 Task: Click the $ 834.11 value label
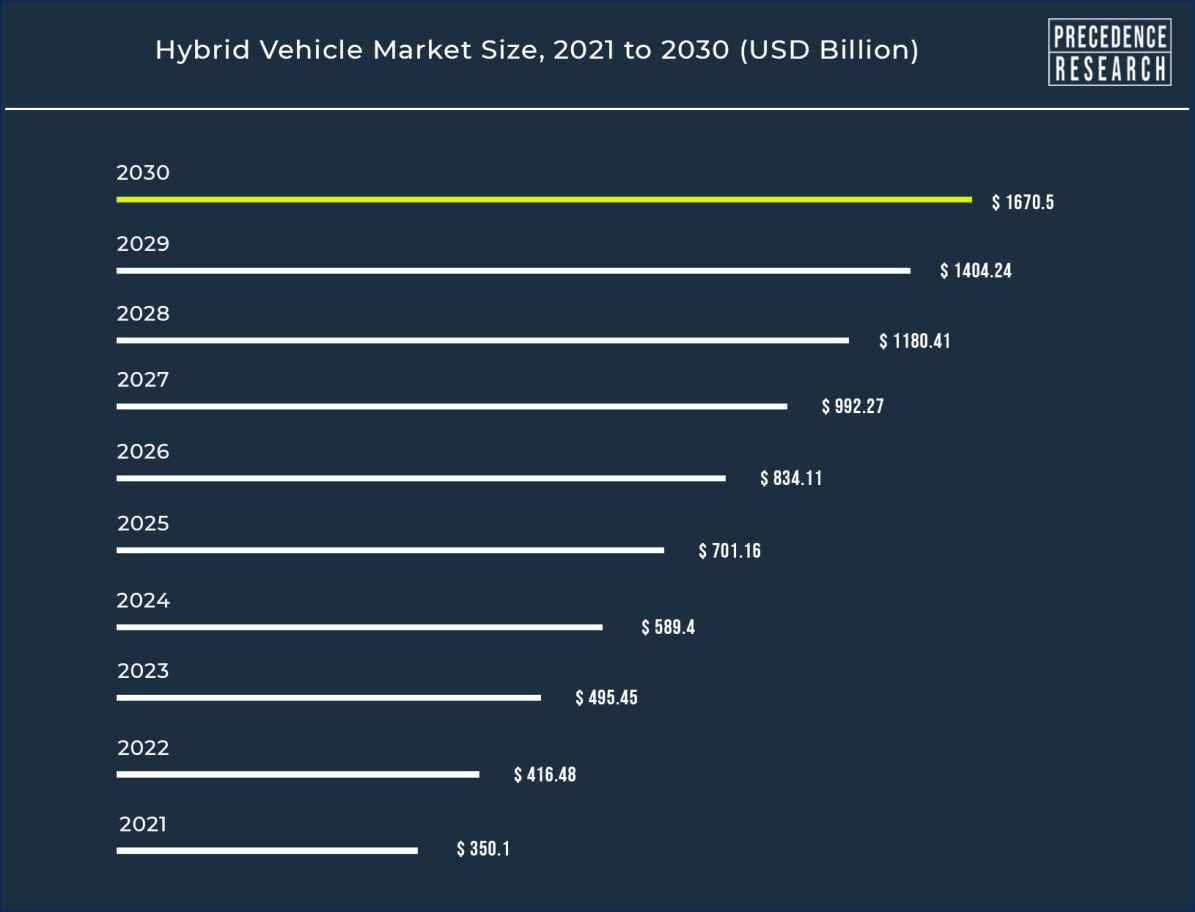[790, 479]
